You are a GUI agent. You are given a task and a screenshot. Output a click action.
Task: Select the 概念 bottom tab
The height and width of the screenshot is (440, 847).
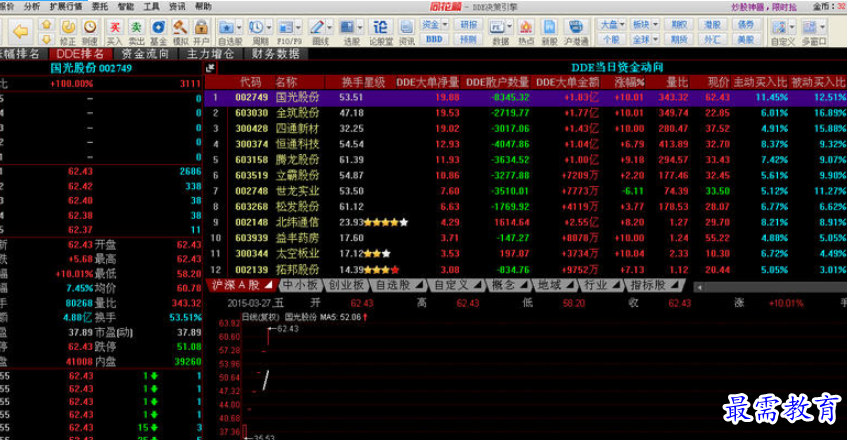508,285
